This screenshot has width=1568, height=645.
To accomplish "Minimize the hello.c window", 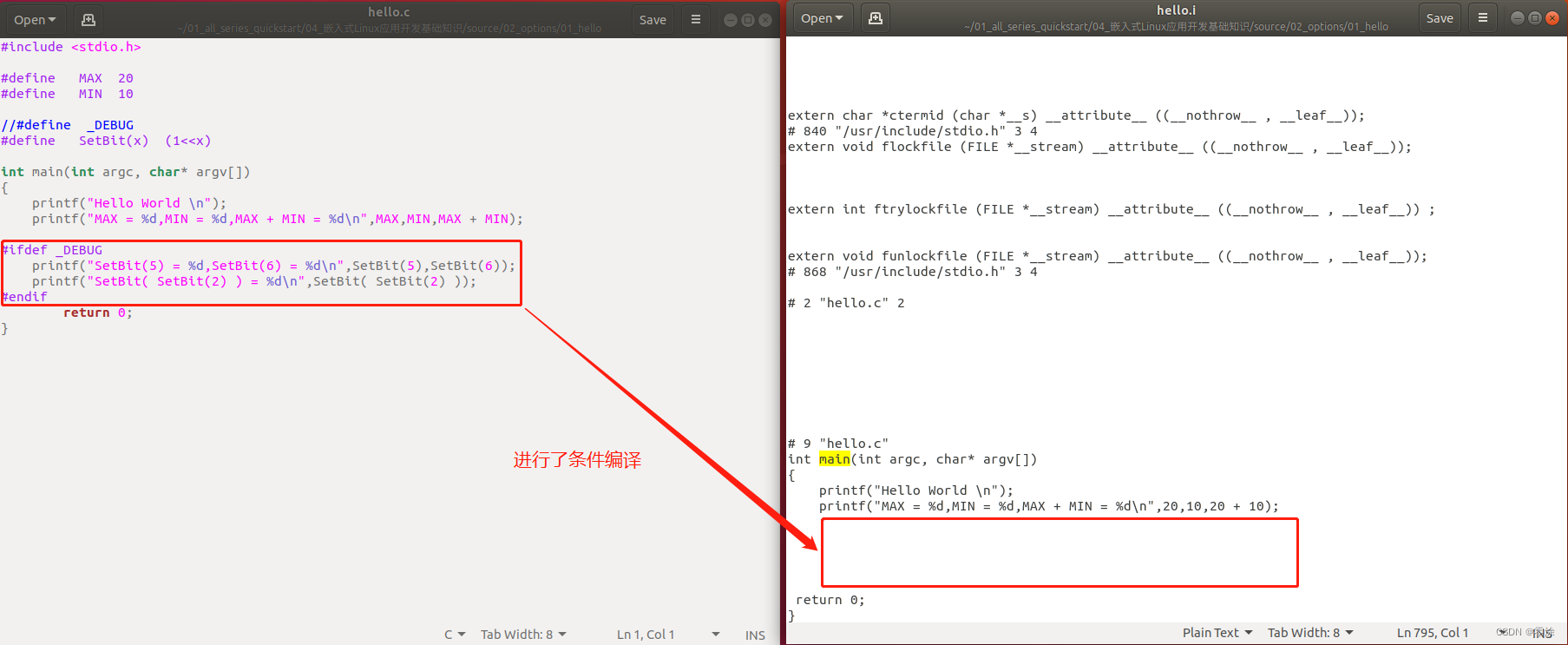I will 730,20.
